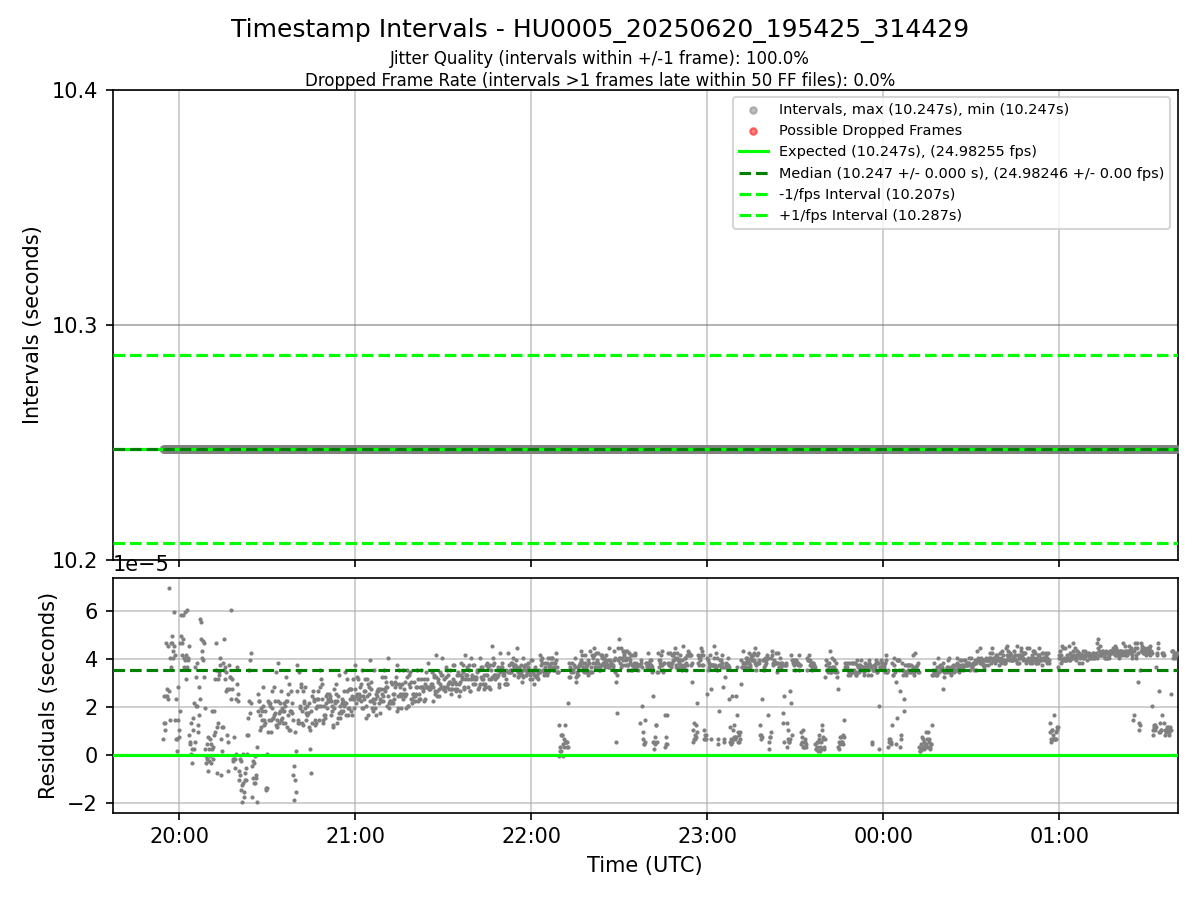Click the upper dashed +1/fps line in interval plot
The image size is (1200, 900).
645,355
